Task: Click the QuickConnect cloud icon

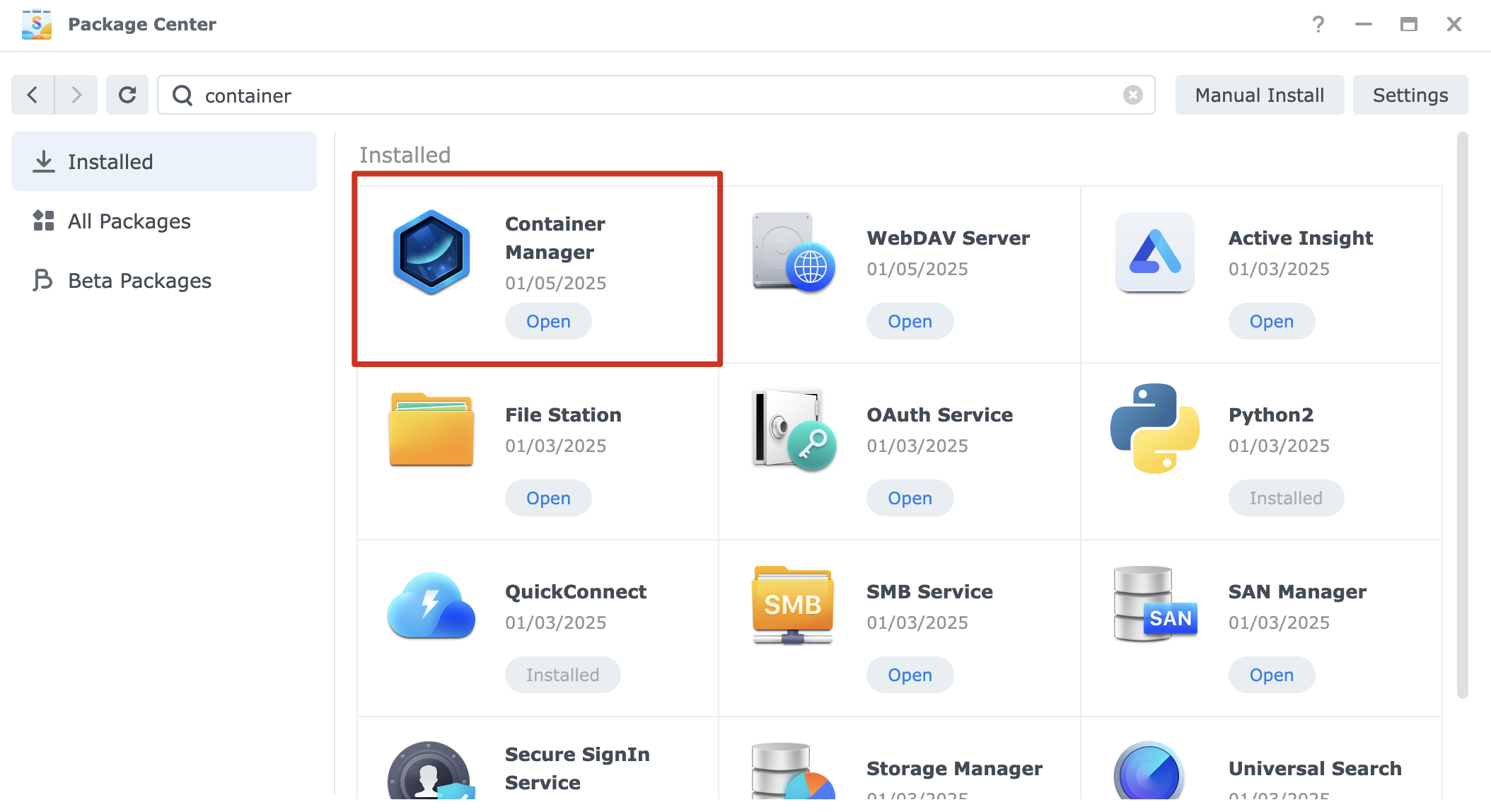Action: pyautogui.click(x=431, y=605)
